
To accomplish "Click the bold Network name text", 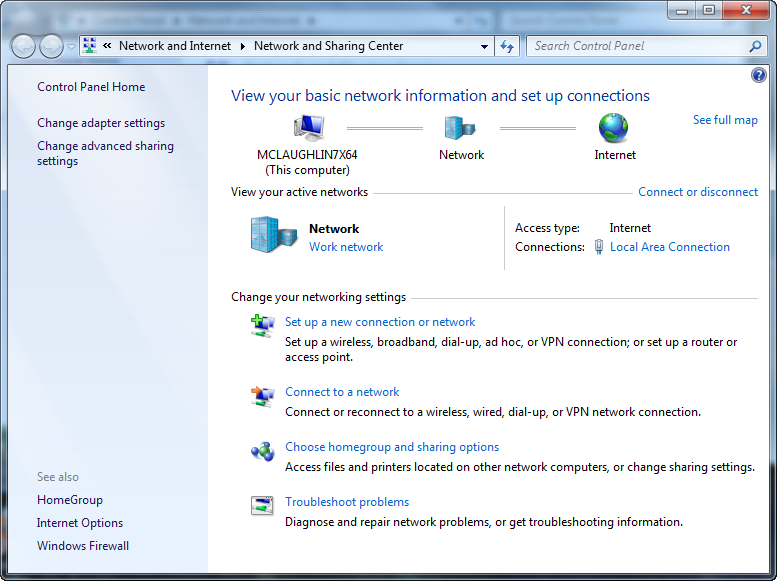I will 334,229.
